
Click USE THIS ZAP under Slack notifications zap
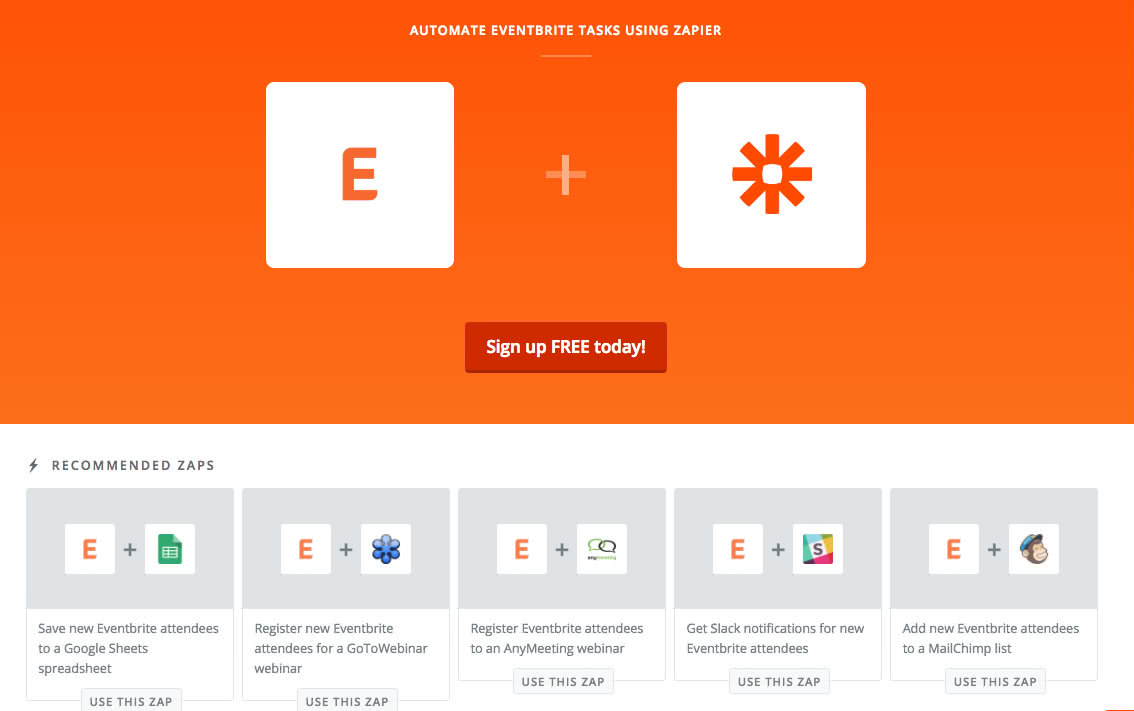pyautogui.click(x=779, y=681)
